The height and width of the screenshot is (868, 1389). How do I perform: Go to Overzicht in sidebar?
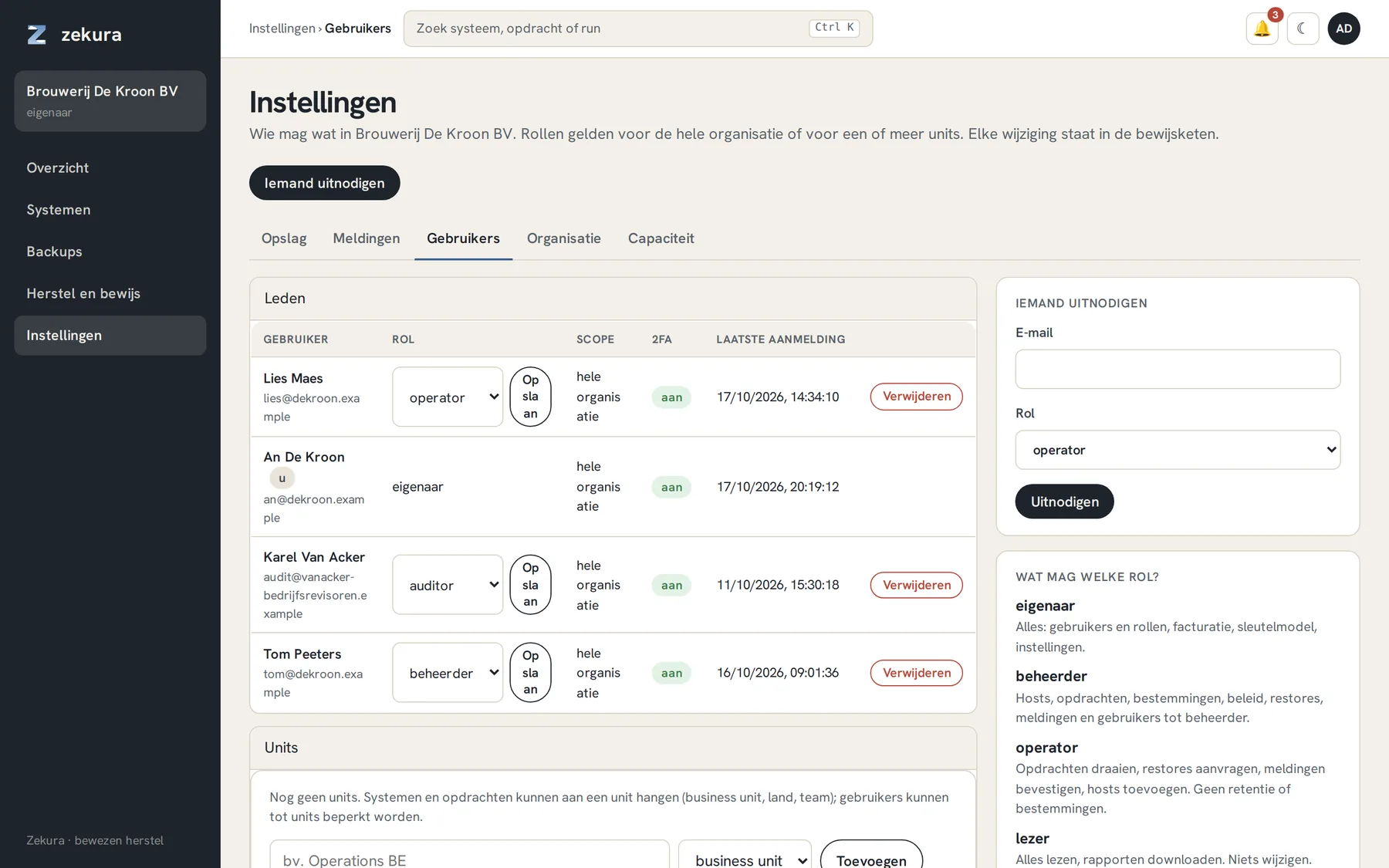pyautogui.click(x=110, y=168)
